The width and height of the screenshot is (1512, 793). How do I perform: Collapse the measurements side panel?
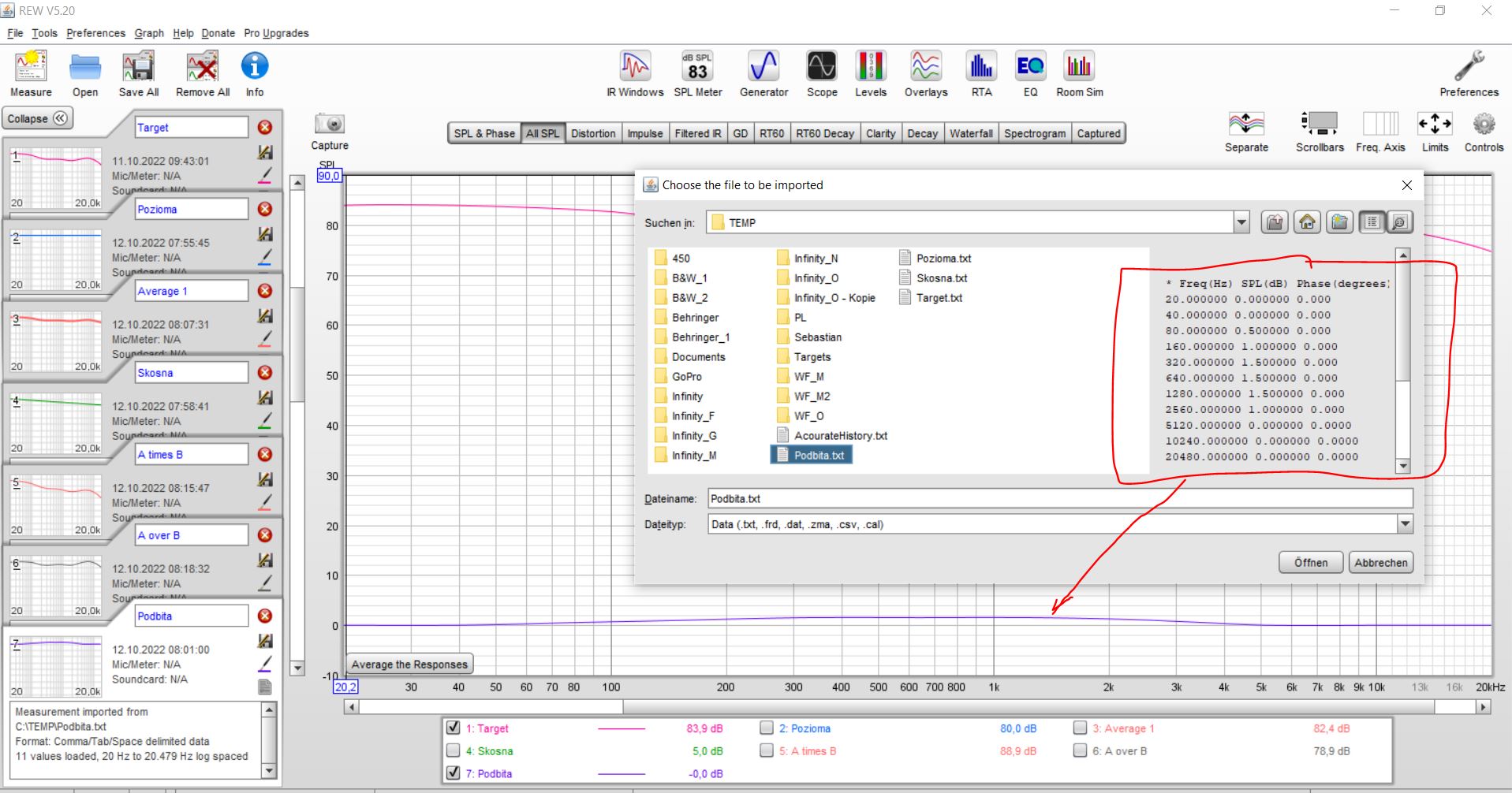[x=37, y=119]
